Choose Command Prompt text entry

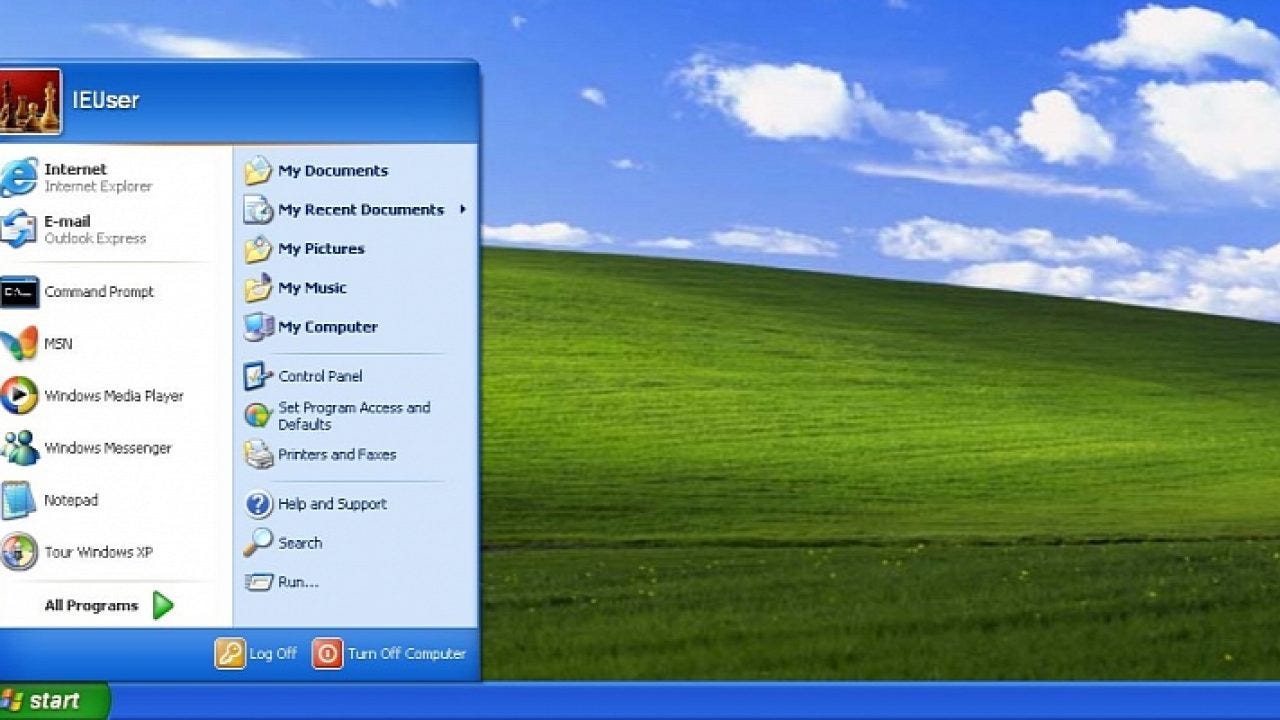99,292
